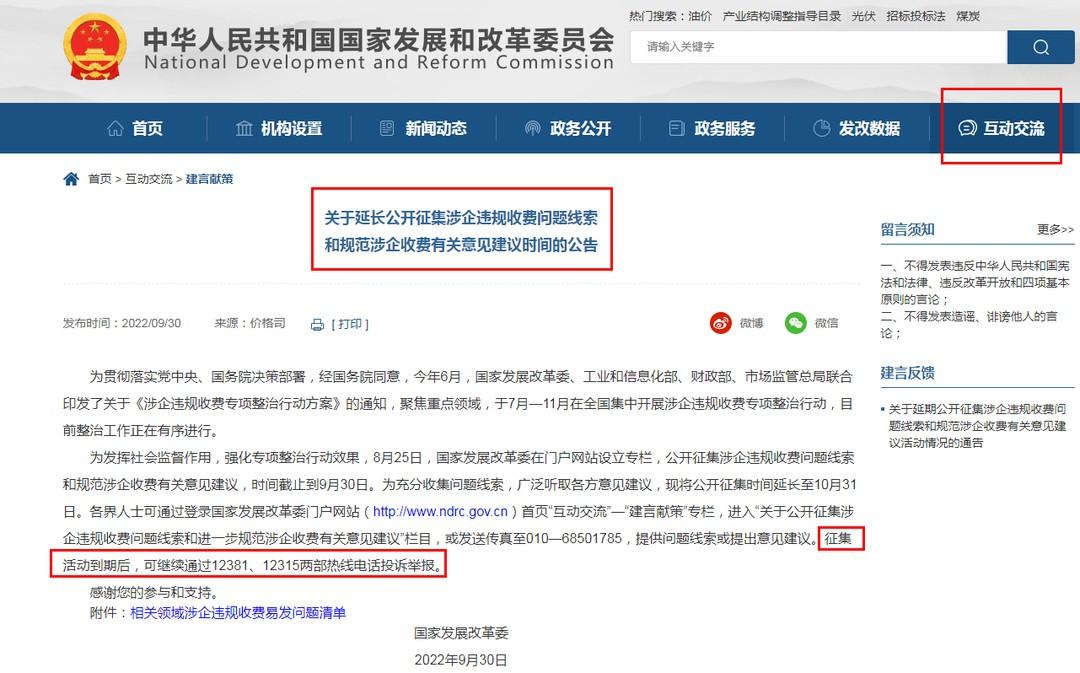Screen dimensions: 1080x673
Task: Open the 建言反馈 feedback article link
Action: click(x=977, y=426)
